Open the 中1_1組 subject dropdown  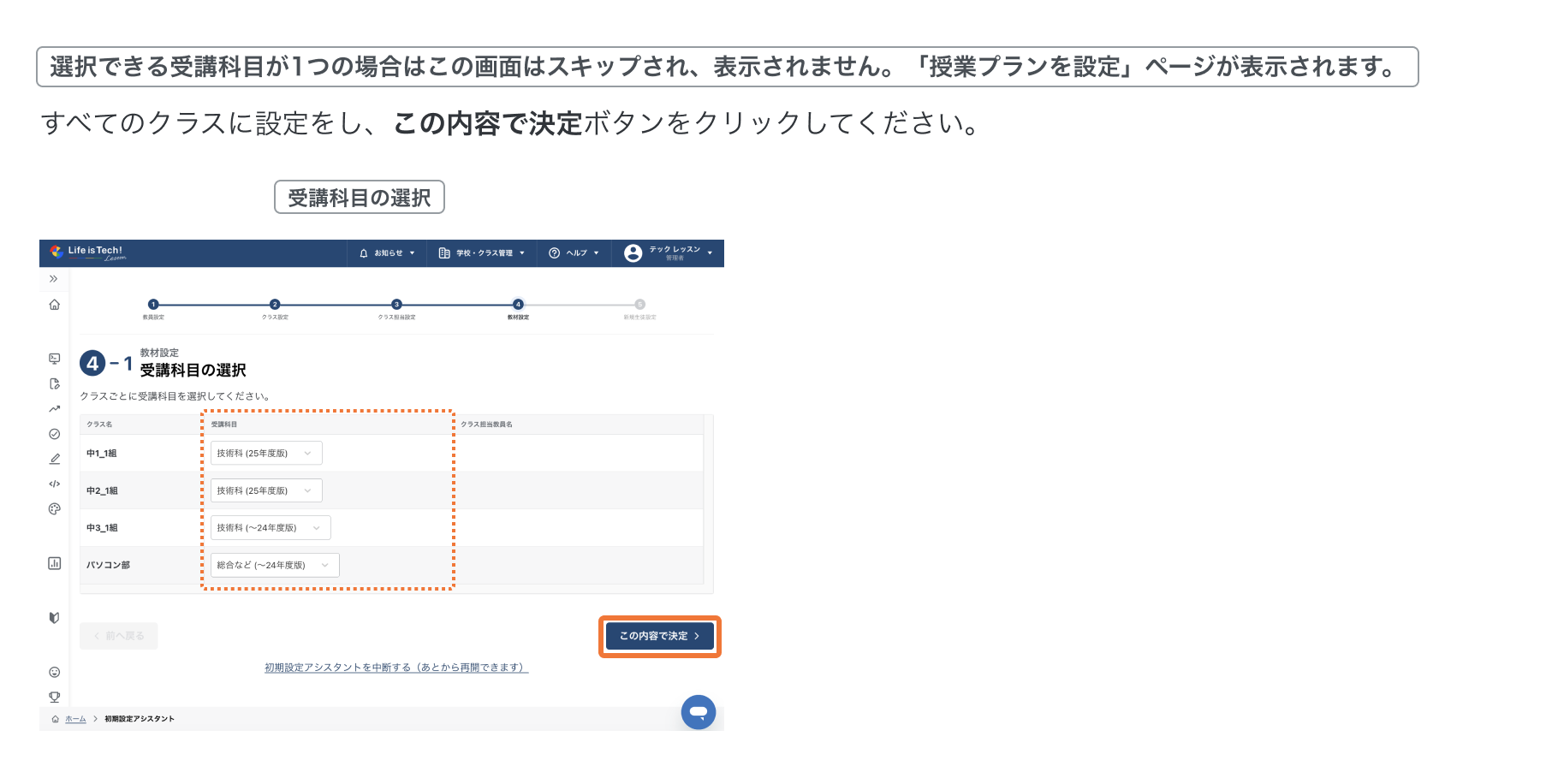point(266,454)
